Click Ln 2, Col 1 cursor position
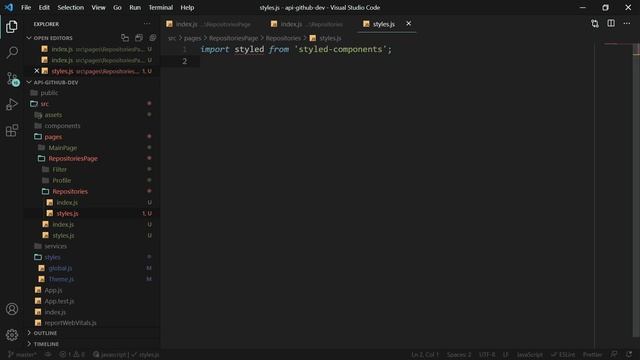Image resolution: width=640 pixels, height=360 pixels. (x=425, y=354)
